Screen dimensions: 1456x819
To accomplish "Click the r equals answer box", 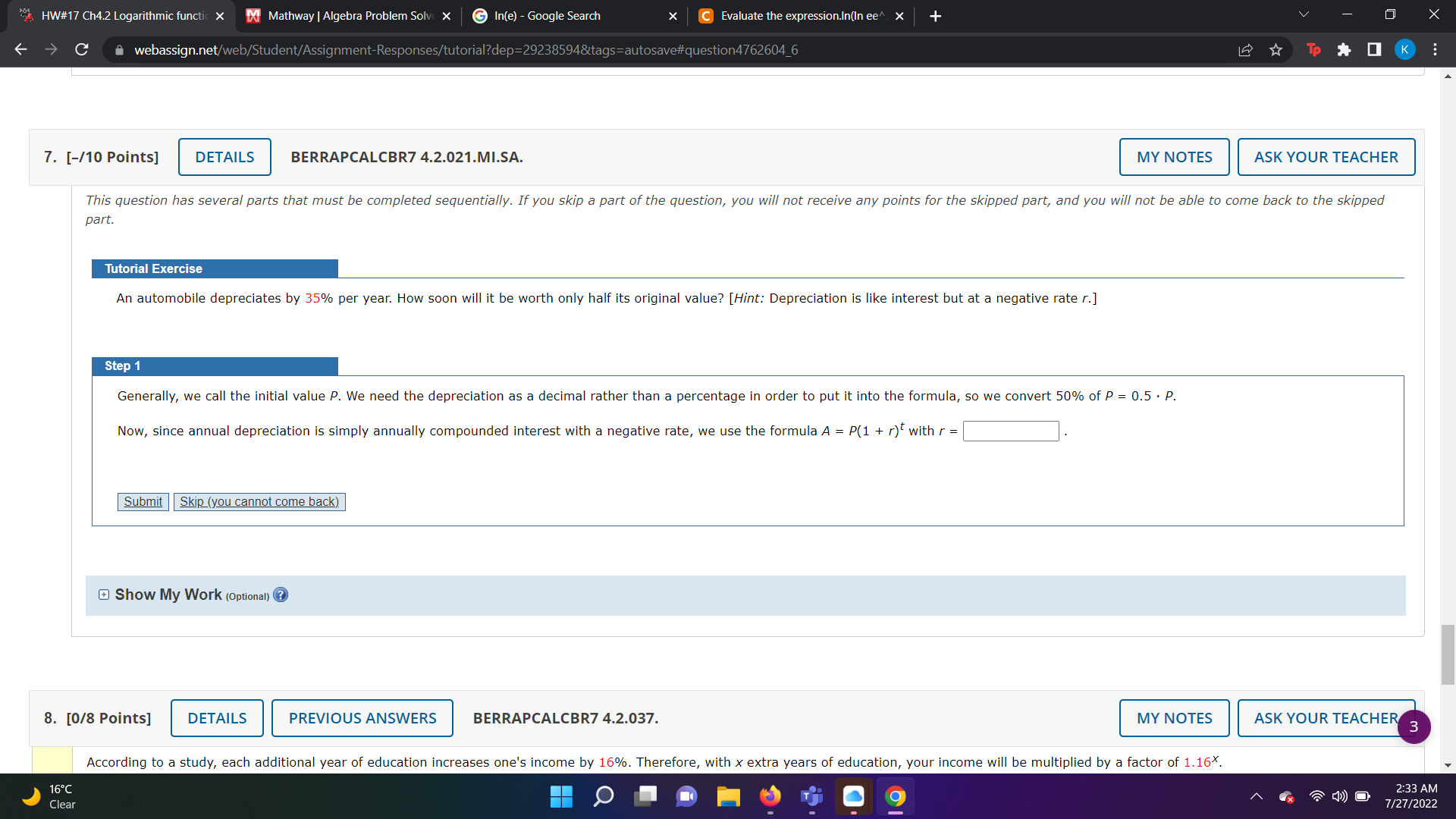I will click(1010, 431).
